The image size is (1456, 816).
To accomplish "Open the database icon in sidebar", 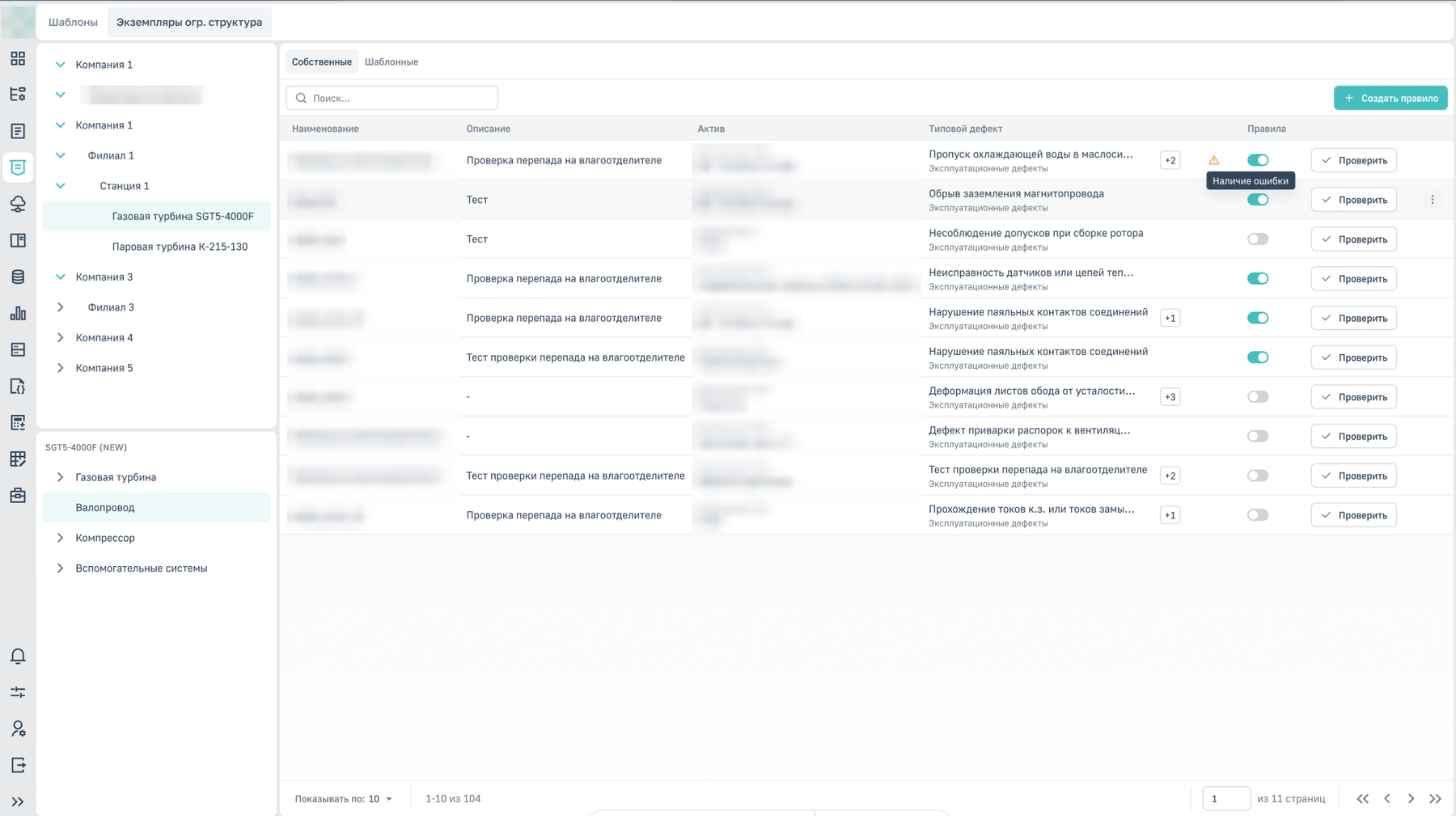I will [x=18, y=277].
